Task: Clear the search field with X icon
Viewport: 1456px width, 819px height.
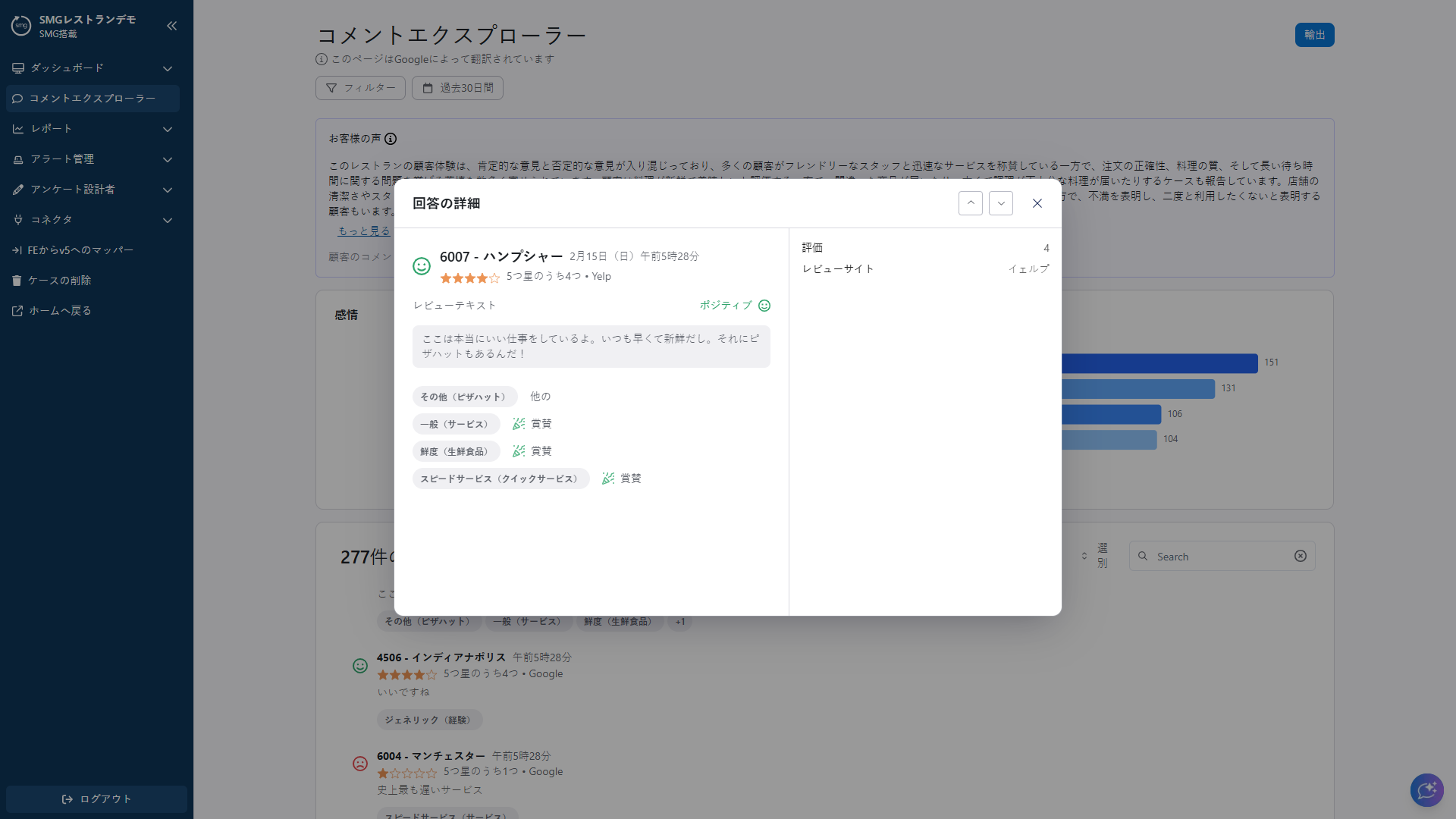Action: [1301, 556]
